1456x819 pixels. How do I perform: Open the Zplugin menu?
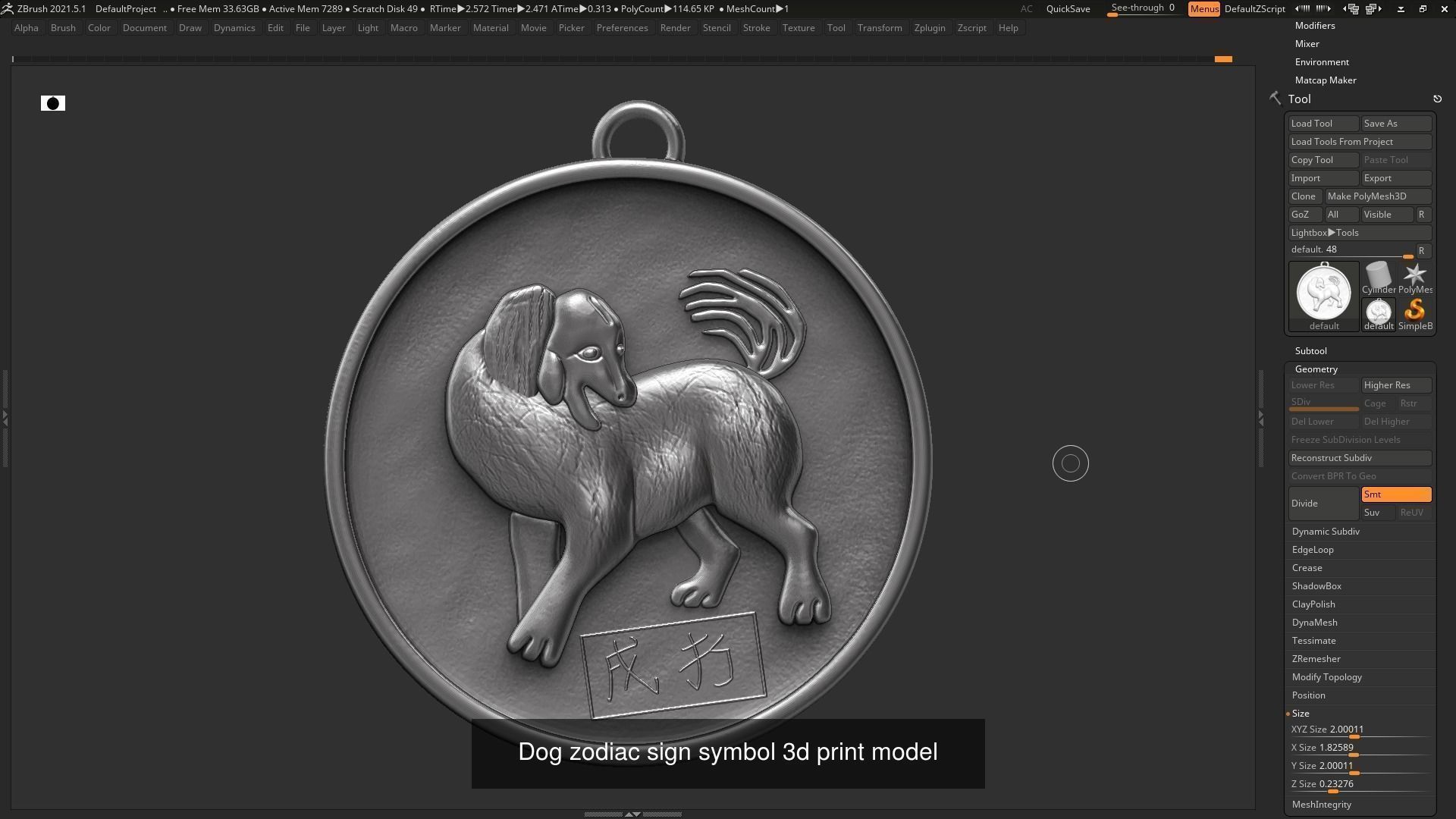930,28
